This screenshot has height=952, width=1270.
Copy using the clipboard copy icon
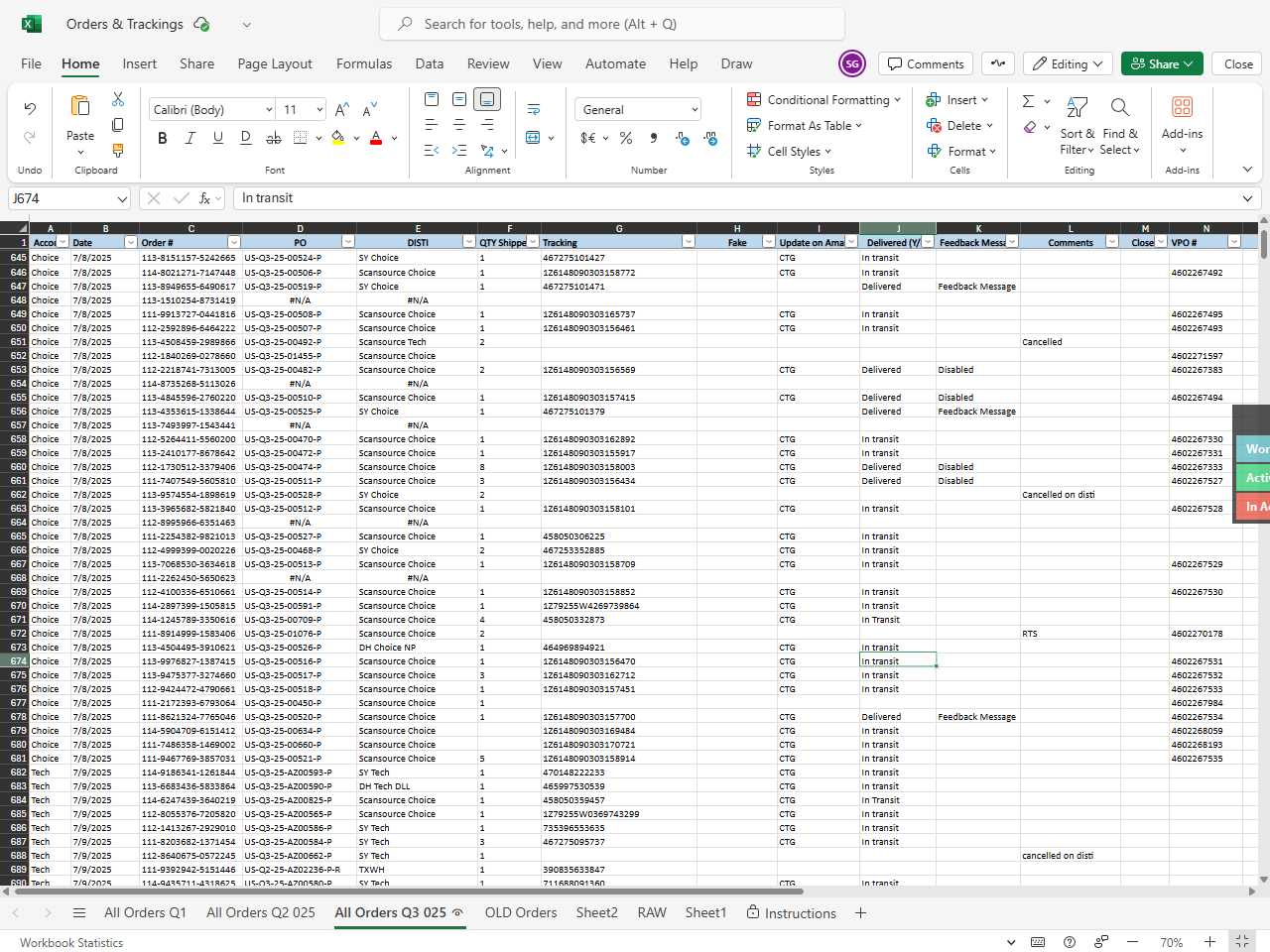point(118,125)
